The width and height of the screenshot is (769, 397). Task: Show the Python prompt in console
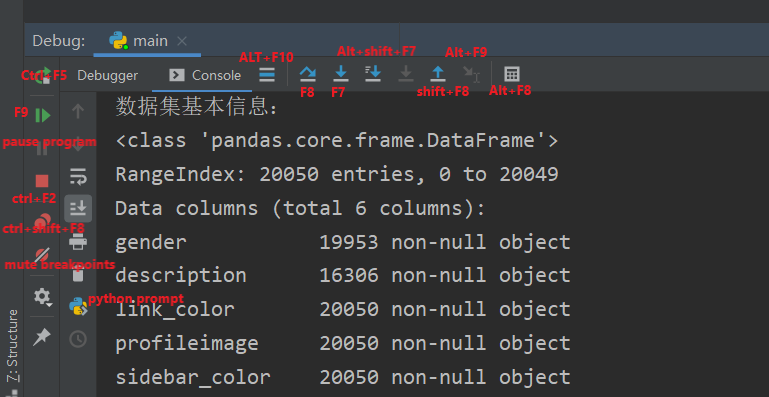click(x=78, y=306)
